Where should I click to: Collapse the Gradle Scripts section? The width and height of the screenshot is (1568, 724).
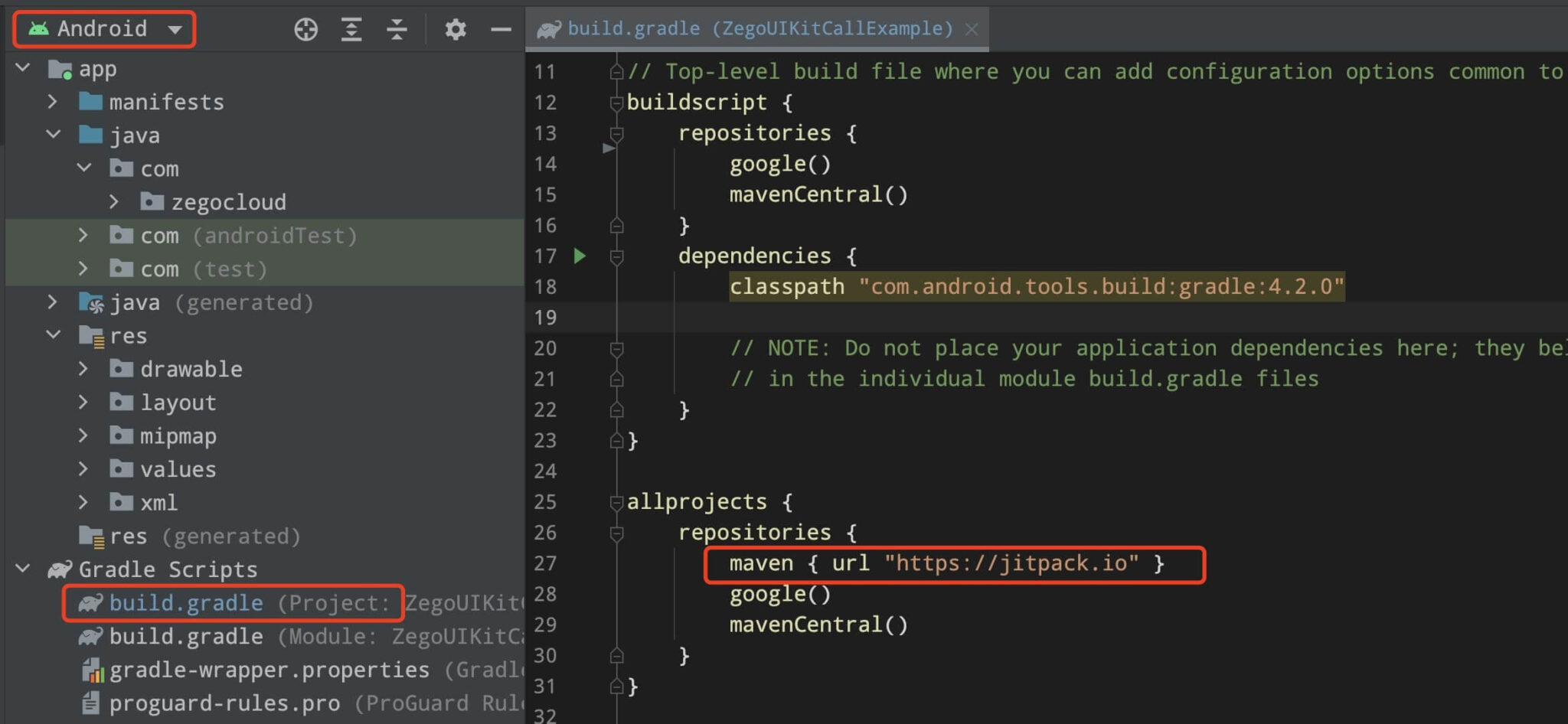click(x=24, y=569)
